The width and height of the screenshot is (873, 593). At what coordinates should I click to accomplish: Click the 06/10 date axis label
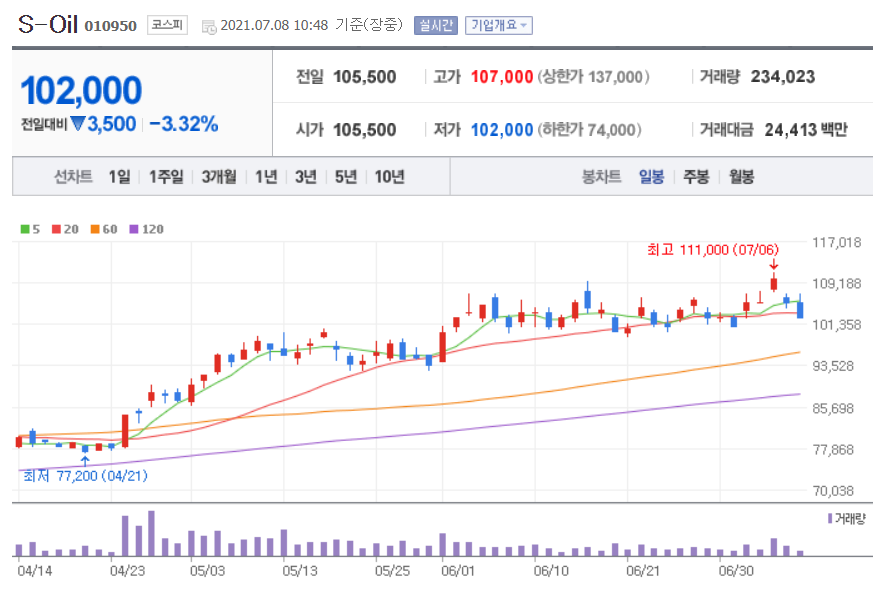[x=551, y=571]
